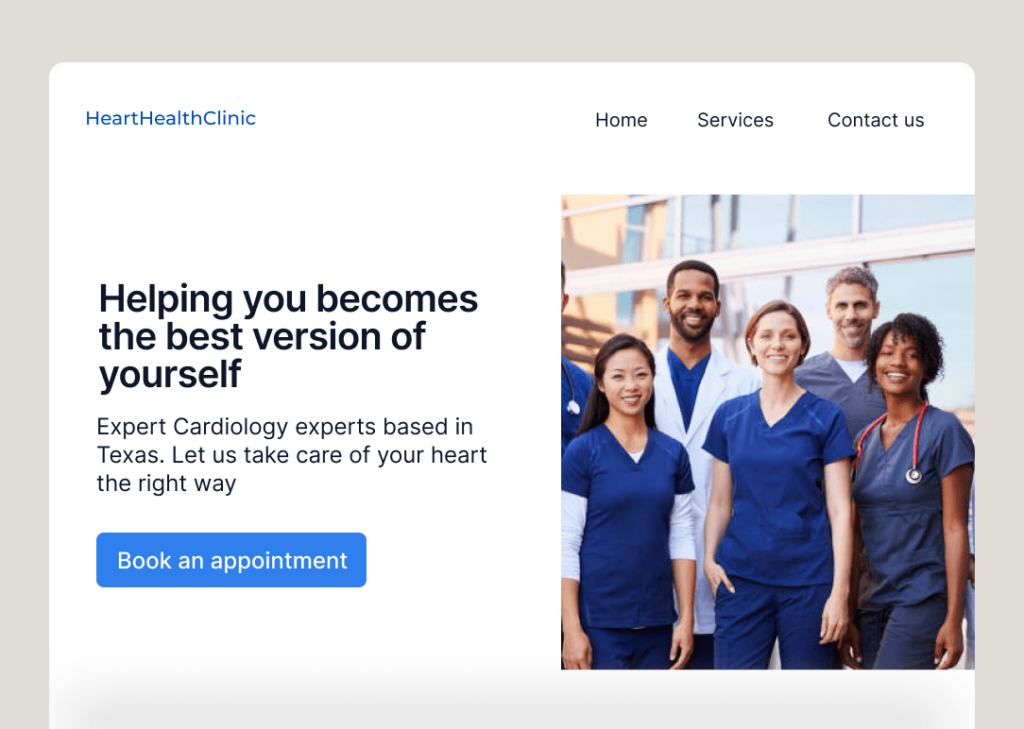Image resolution: width=1024 pixels, height=729 pixels.
Task: Click the HeartHealthClinic logo
Action: 170,118
